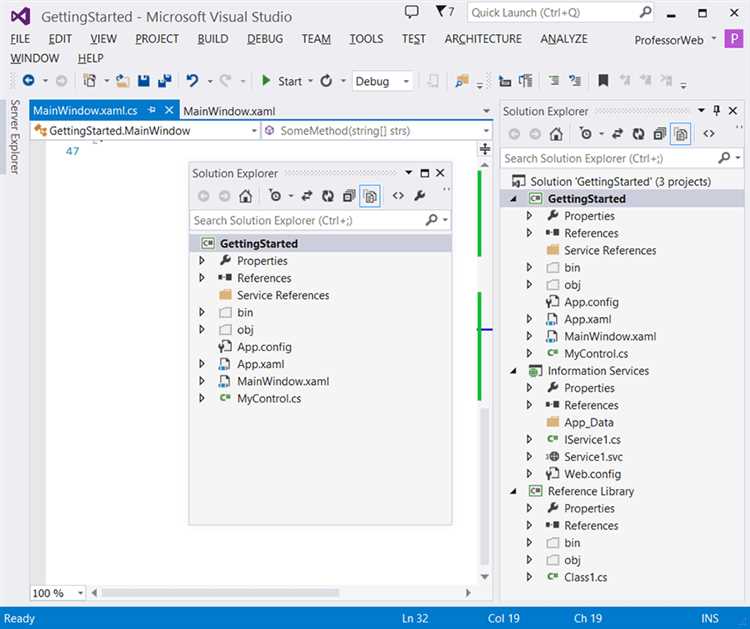Image resolution: width=750 pixels, height=629 pixels.
Task: Open the Server Explorer side tab
Action: [15, 137]
